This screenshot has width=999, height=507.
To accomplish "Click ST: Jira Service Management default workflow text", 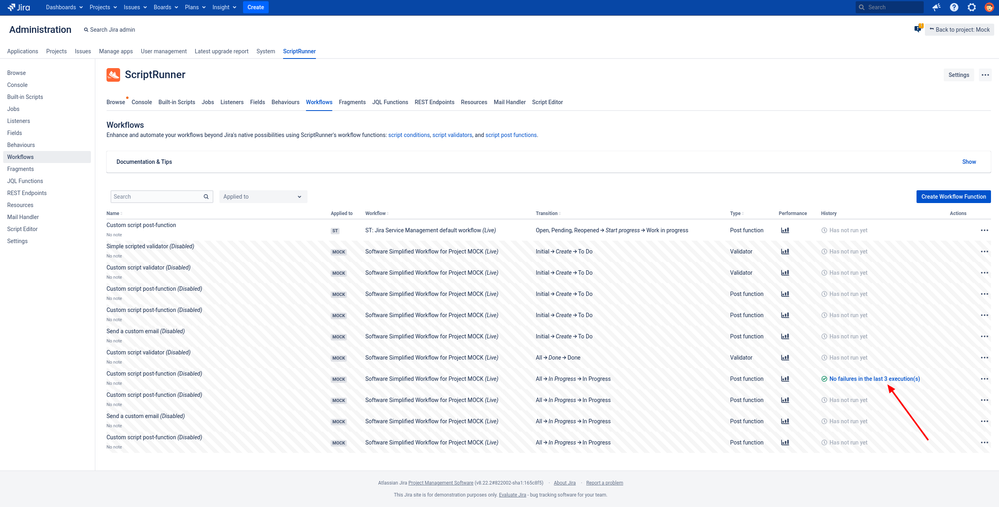I will [x=431, y=231].
